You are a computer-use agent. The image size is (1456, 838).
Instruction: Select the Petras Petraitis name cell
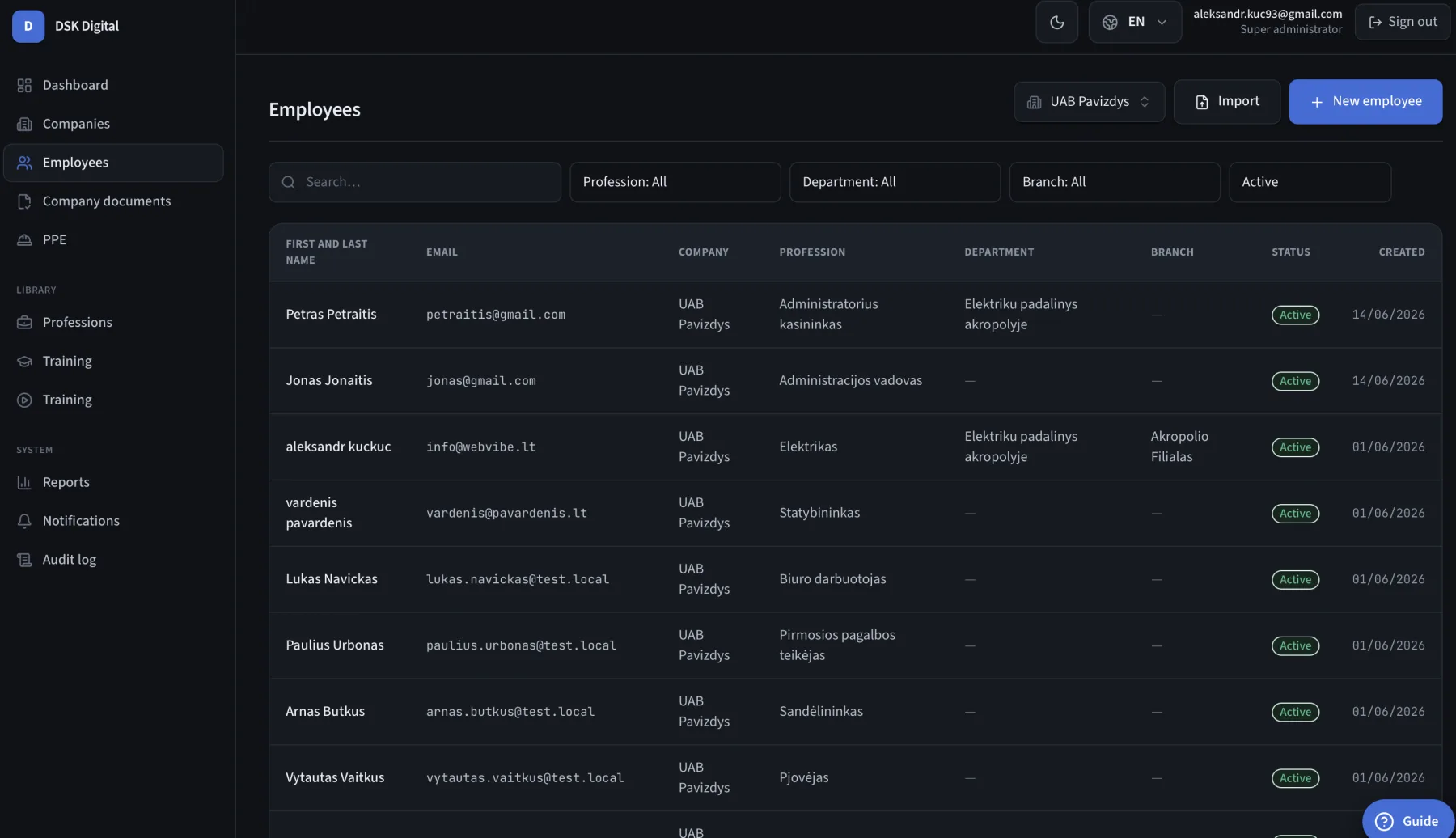(331, 315)
